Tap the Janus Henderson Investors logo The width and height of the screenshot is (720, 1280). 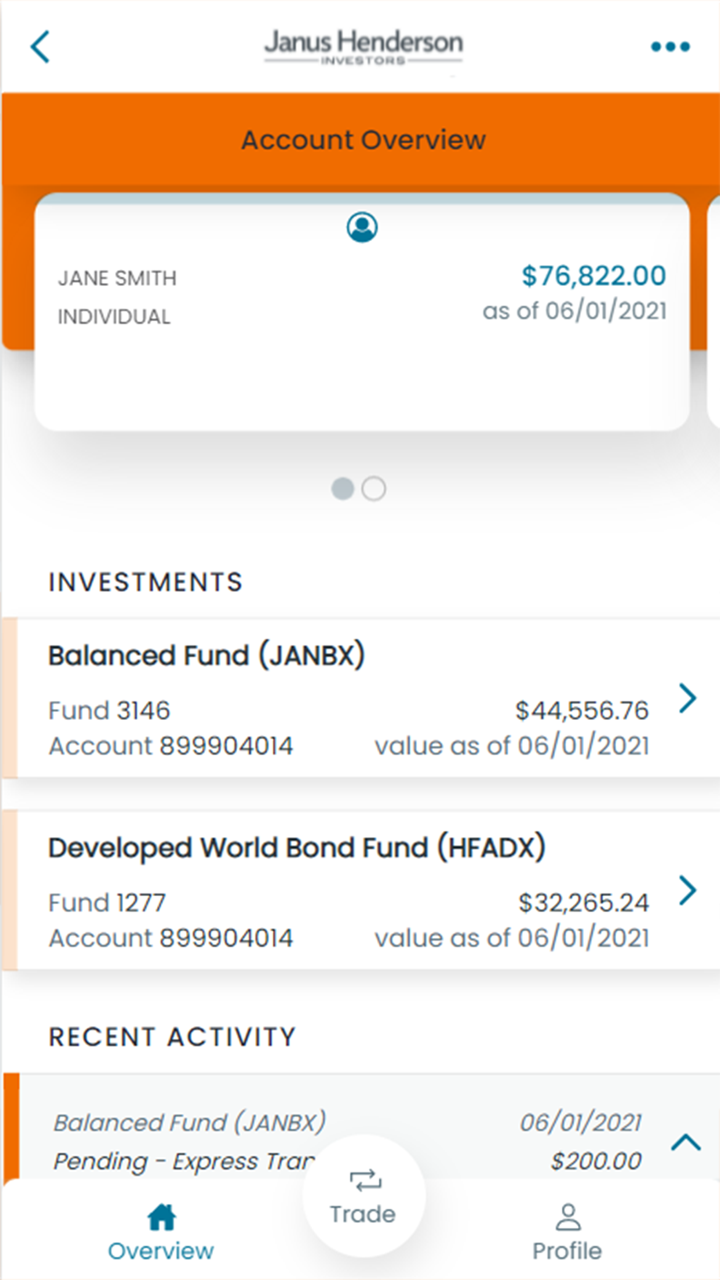pyautogui.click(x=363, y=47)
